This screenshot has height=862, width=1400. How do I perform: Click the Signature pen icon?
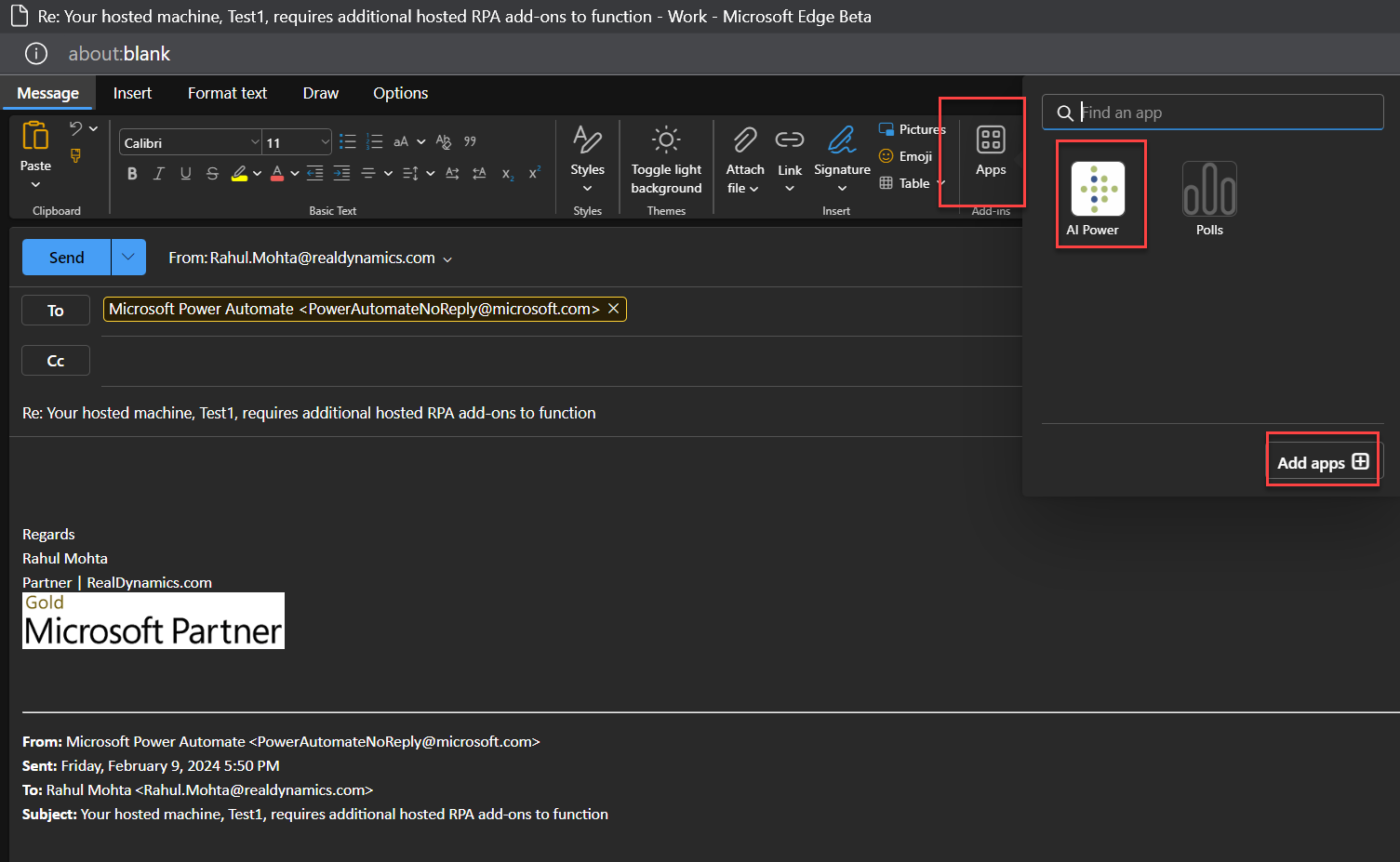[x=842, y=139]
